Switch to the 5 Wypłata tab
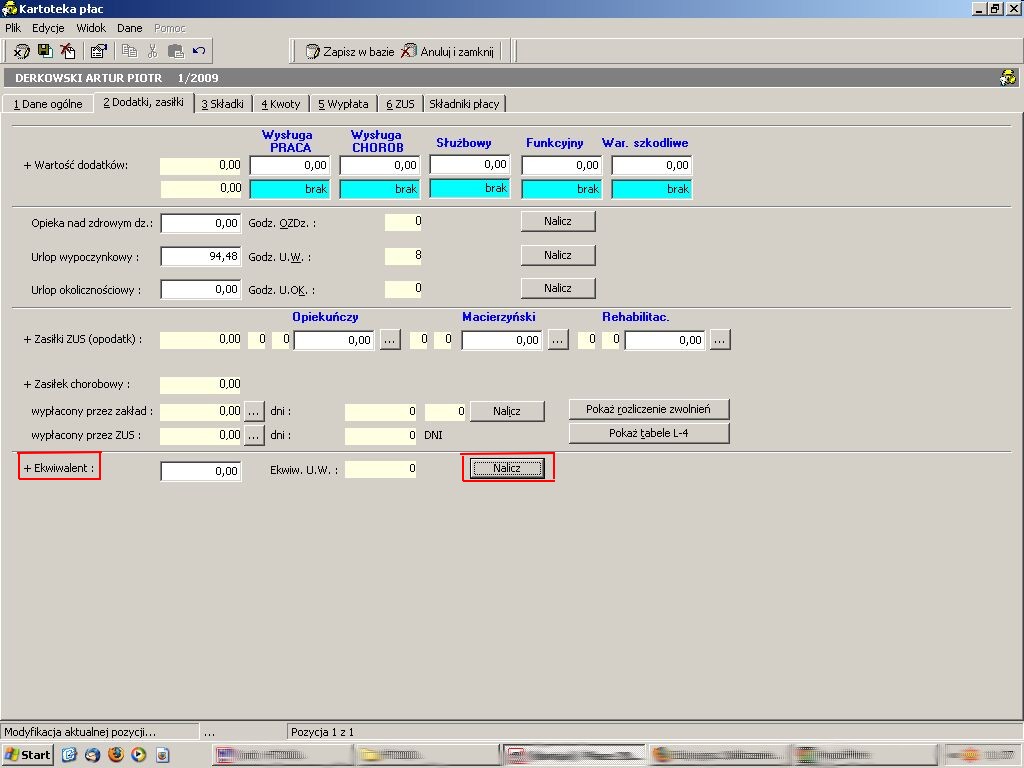Screen dimensions: 1024x768 (343, 104)
